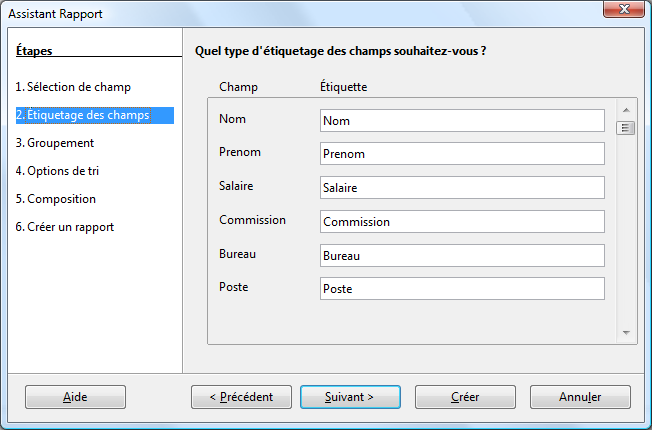
Task: Edit the Prenom label text field
Action: point(462,154)
